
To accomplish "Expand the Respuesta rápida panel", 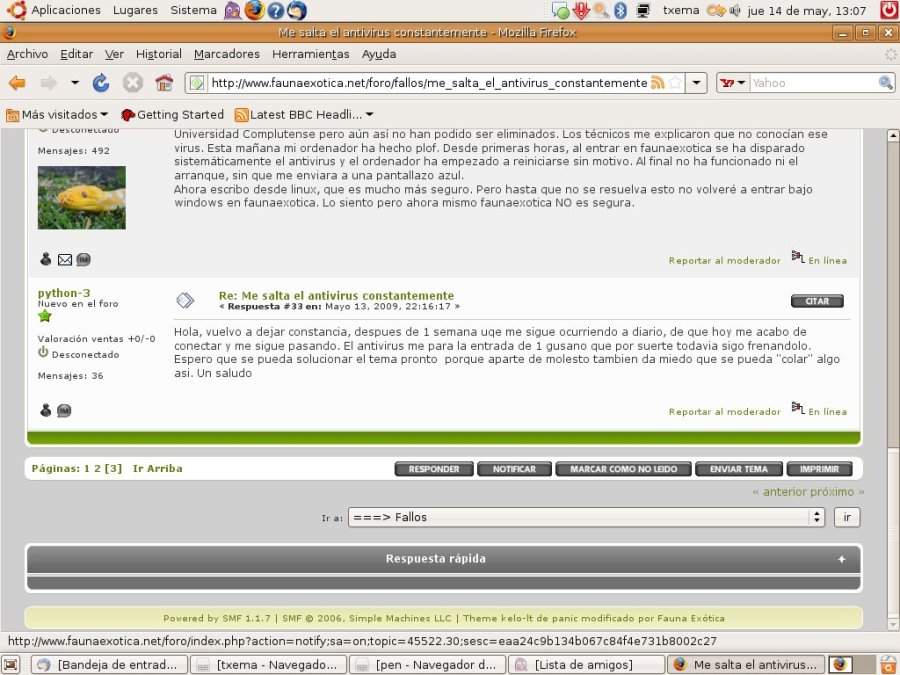I will click(841, 559).
